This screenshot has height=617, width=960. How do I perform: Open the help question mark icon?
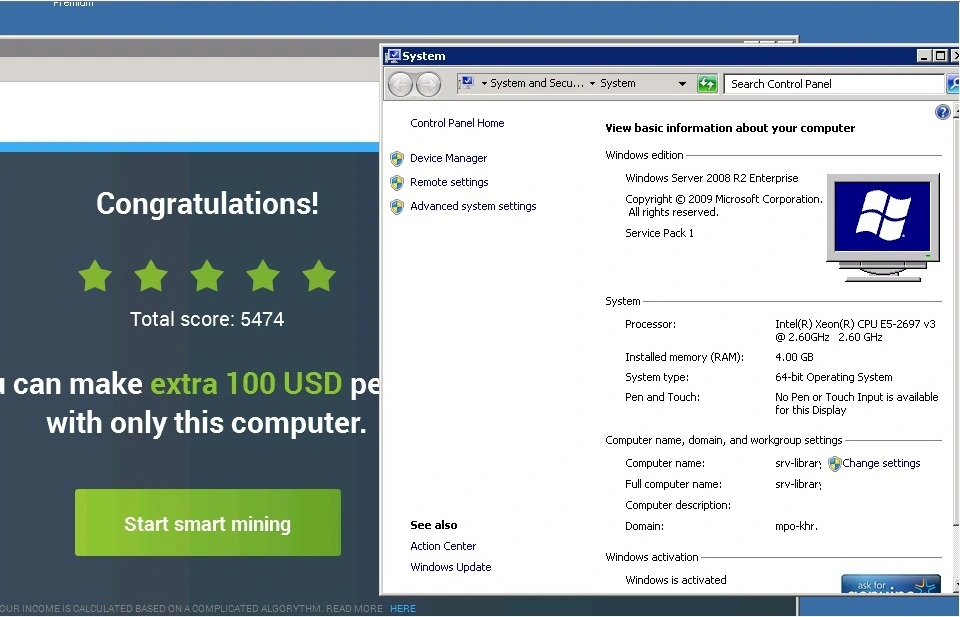[942, 112]
